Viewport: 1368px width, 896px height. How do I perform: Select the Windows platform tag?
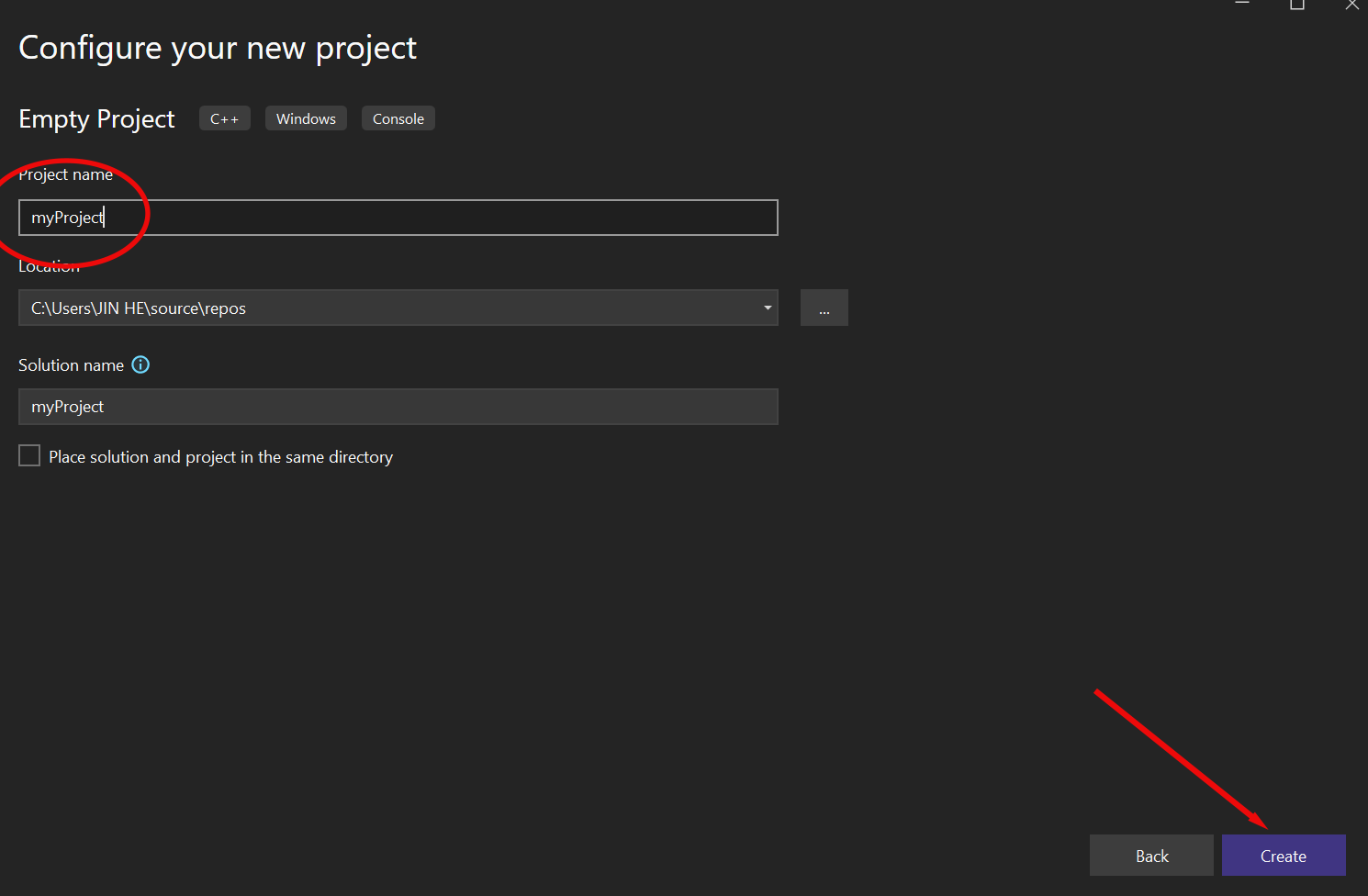(x=306, y=119)
